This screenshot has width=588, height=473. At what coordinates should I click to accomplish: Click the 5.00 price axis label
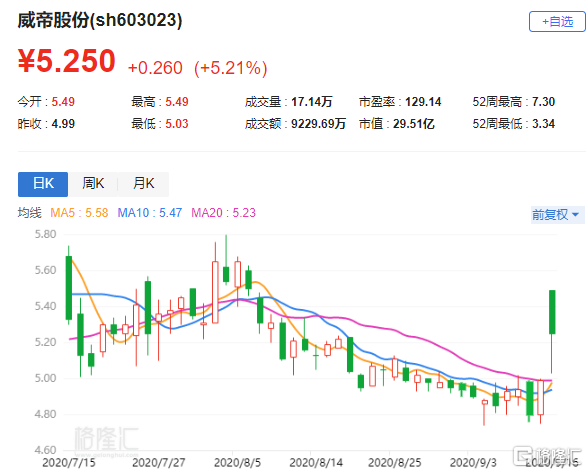pos(45,378)
